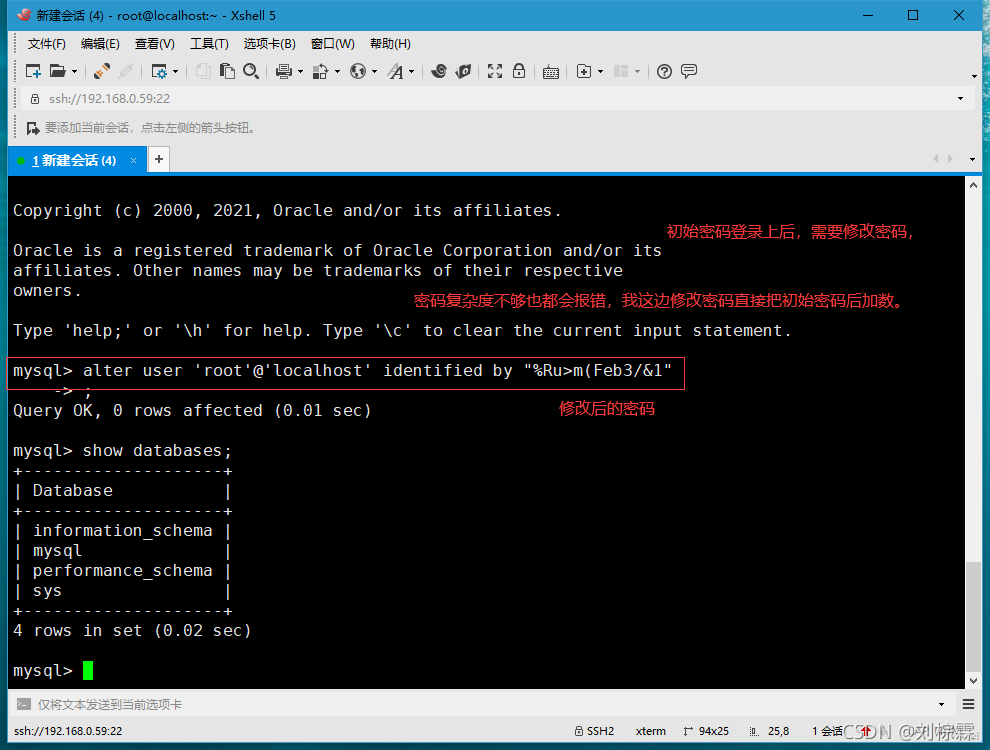Click the terminal scrollbar down arrow

pos(973,681)
